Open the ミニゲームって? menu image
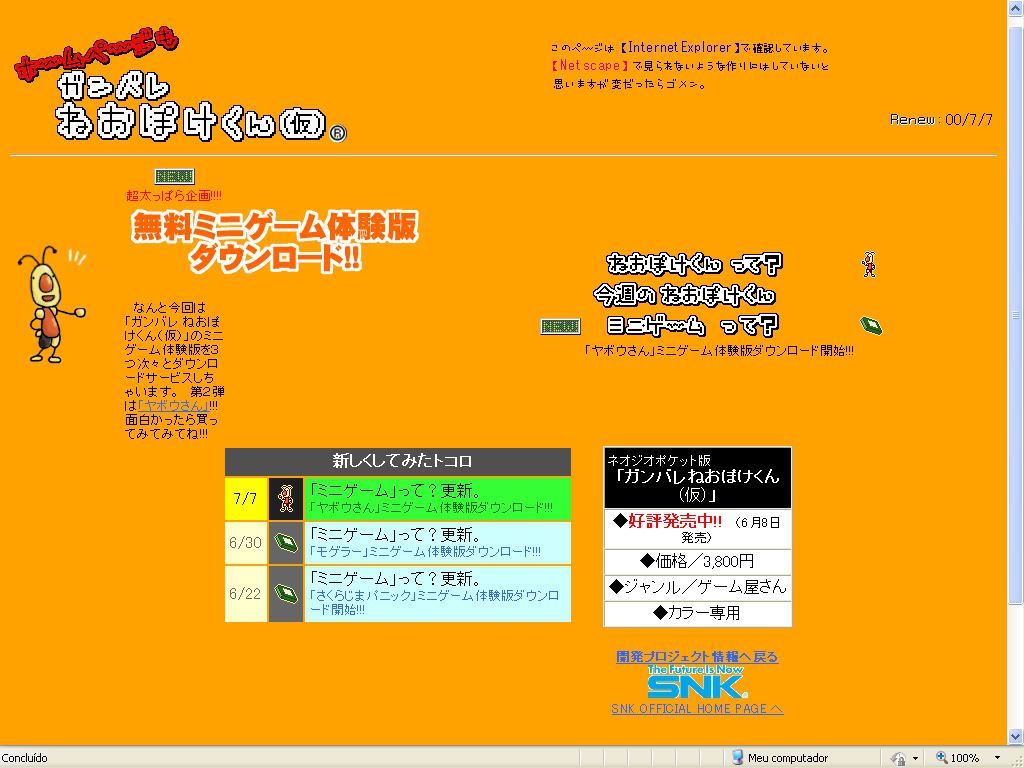 coord(692,325)
